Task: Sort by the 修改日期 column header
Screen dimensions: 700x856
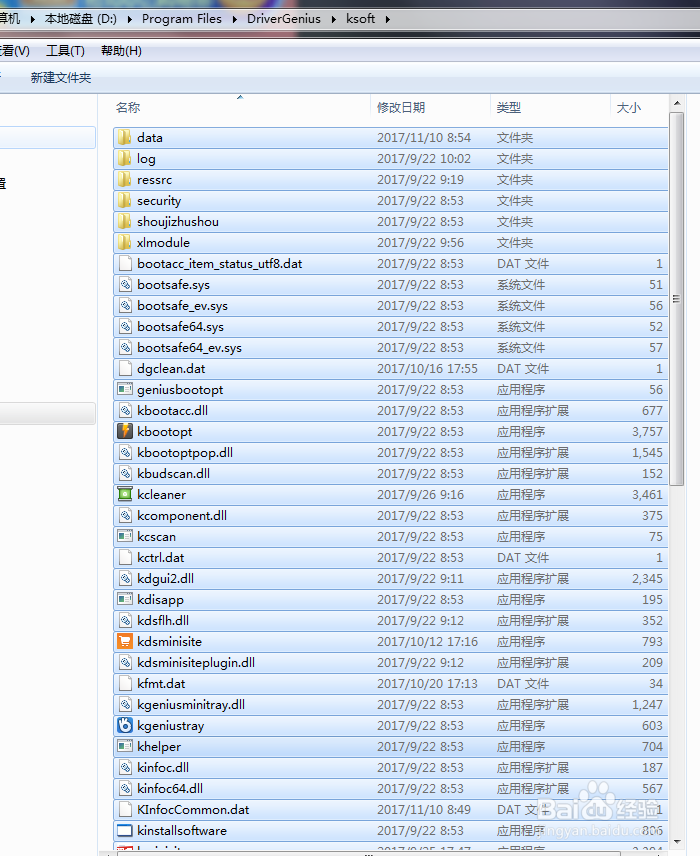Action: 430,107
